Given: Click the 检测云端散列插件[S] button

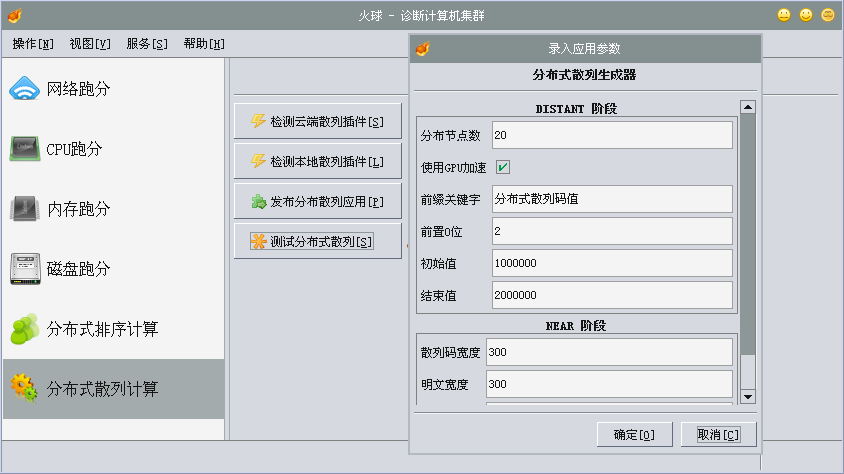Looking at the screenshot, I should pos(318,122).
